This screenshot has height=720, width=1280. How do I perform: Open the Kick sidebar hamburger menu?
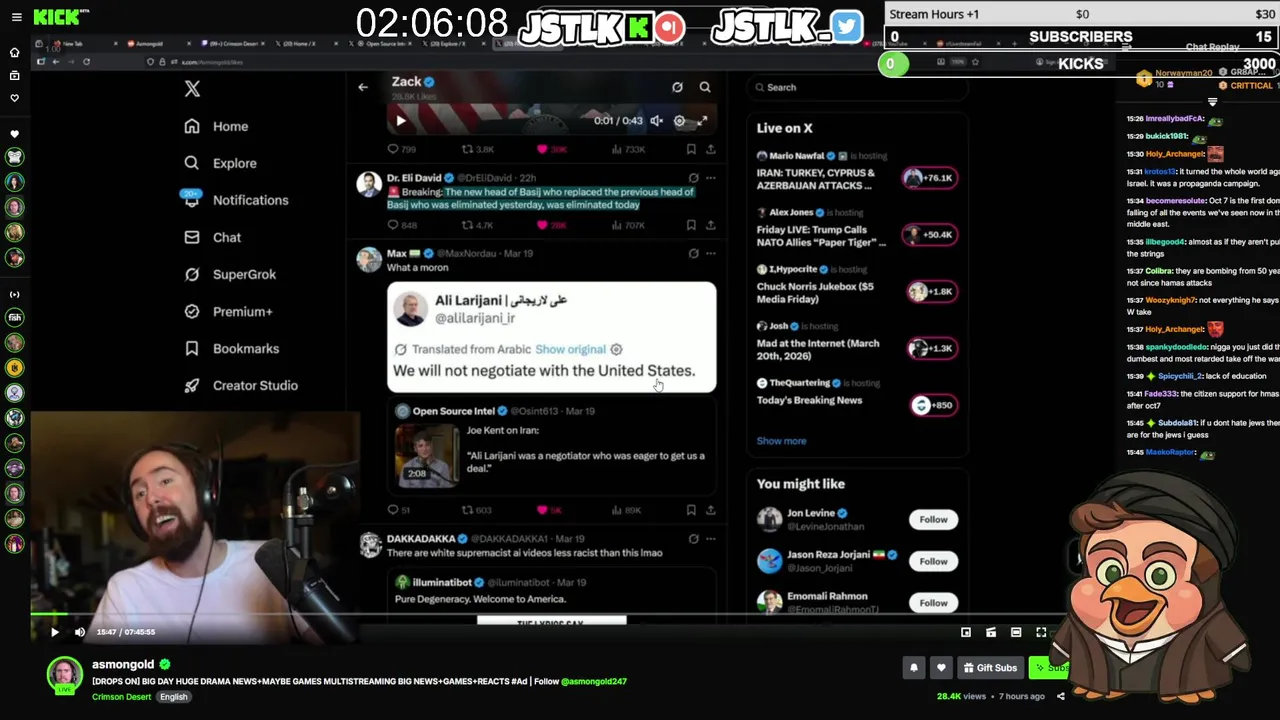pyautogui.click(x=15, y=17)
